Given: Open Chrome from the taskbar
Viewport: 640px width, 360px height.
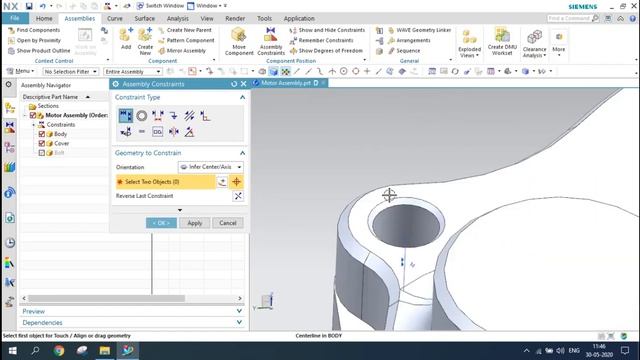Looking at the screenshot, I should (x=59, y=351).
